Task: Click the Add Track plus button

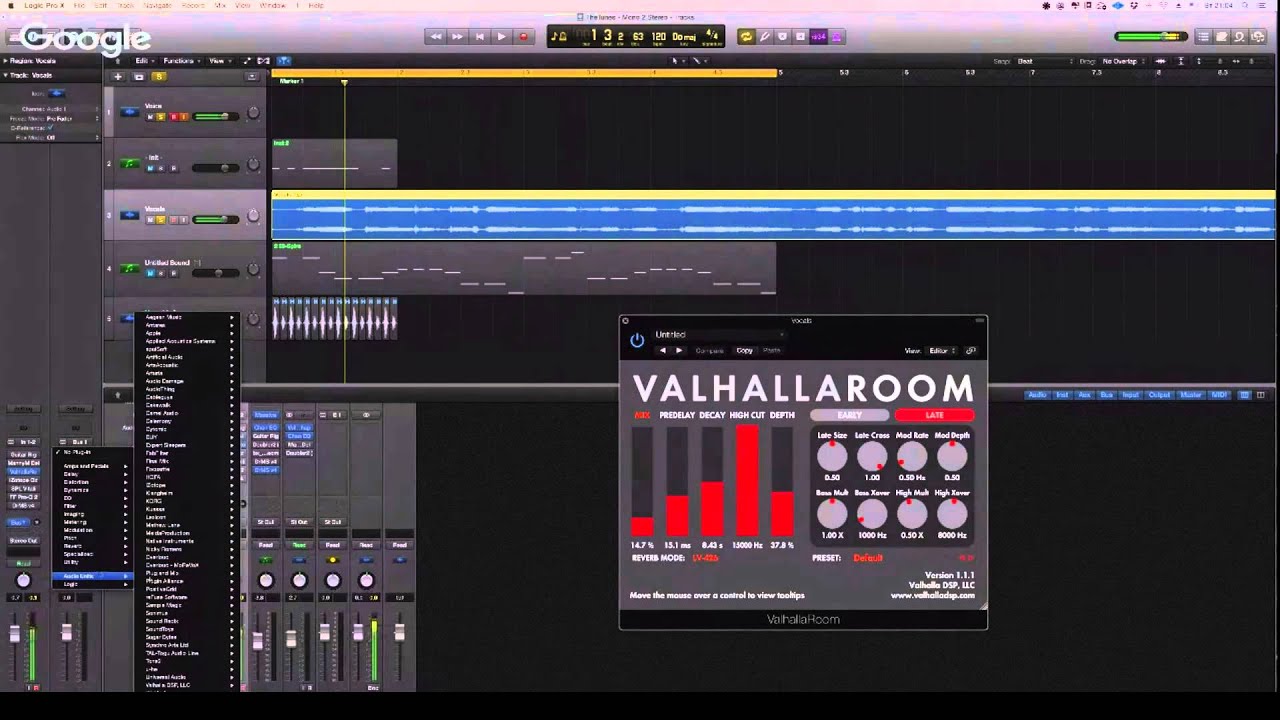Action: (118, 76)
